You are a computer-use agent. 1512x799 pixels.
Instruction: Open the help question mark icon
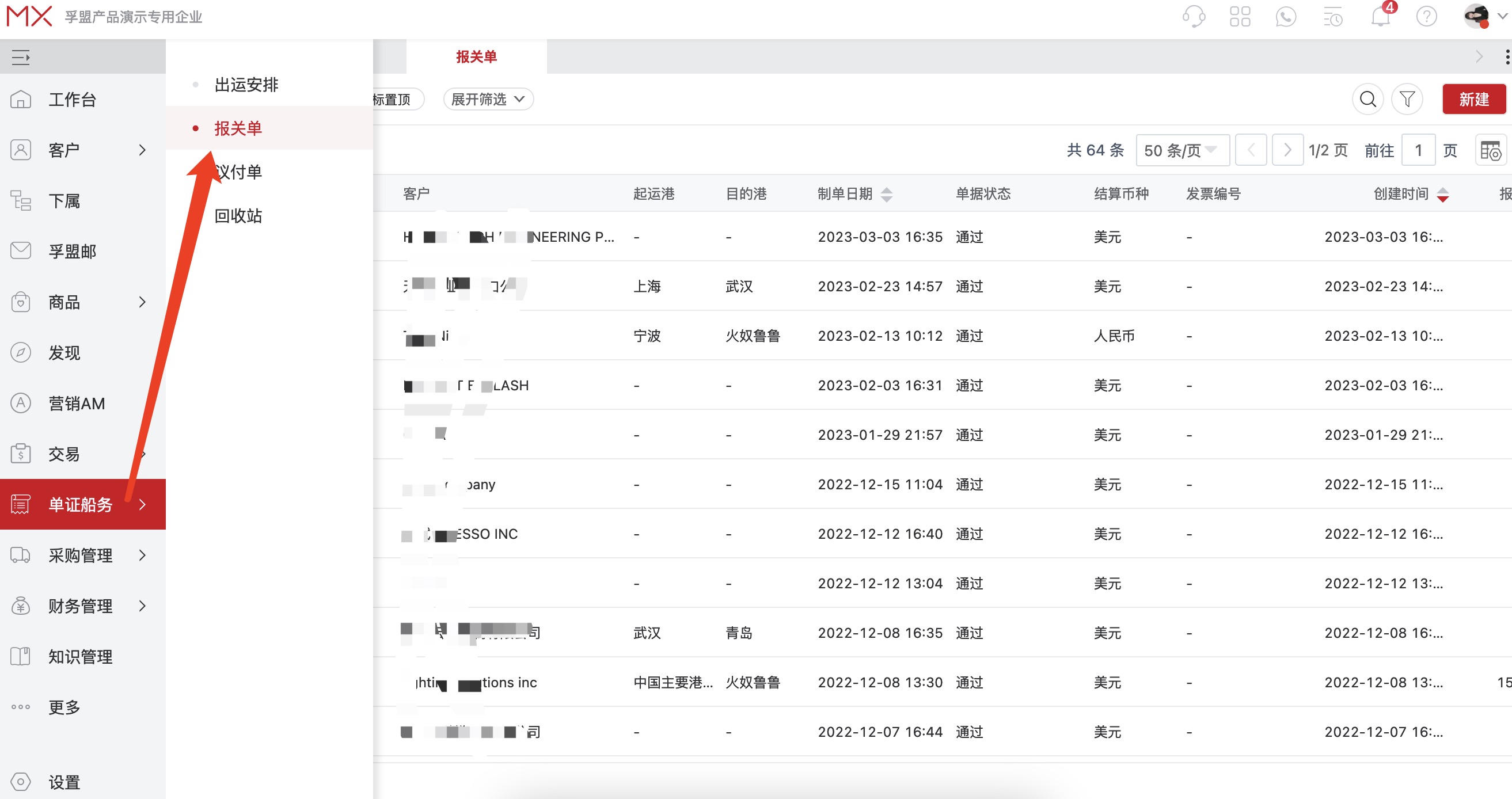[x=1426, y=17]
